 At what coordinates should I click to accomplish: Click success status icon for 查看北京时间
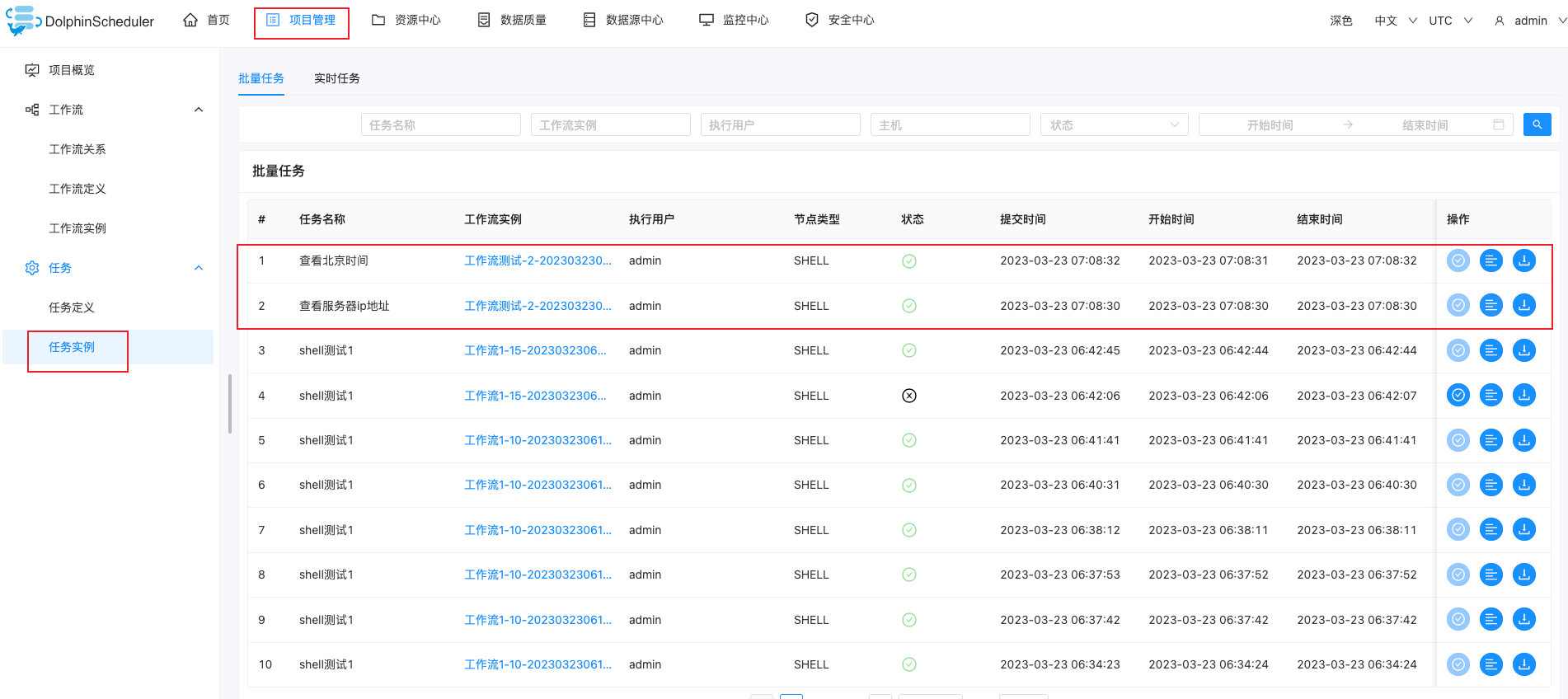909,261
